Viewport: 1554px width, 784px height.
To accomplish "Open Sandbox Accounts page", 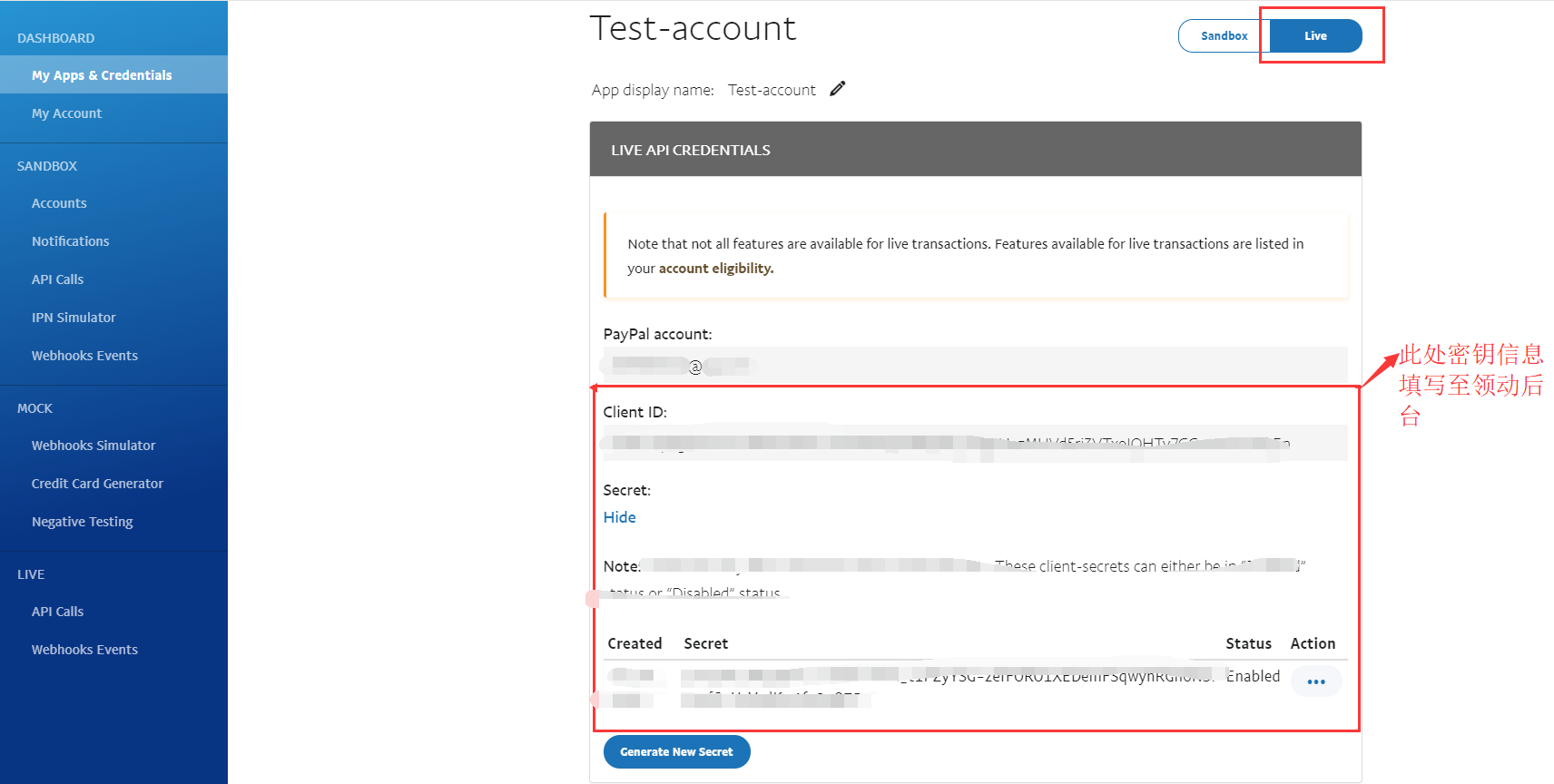I will 59,203.
